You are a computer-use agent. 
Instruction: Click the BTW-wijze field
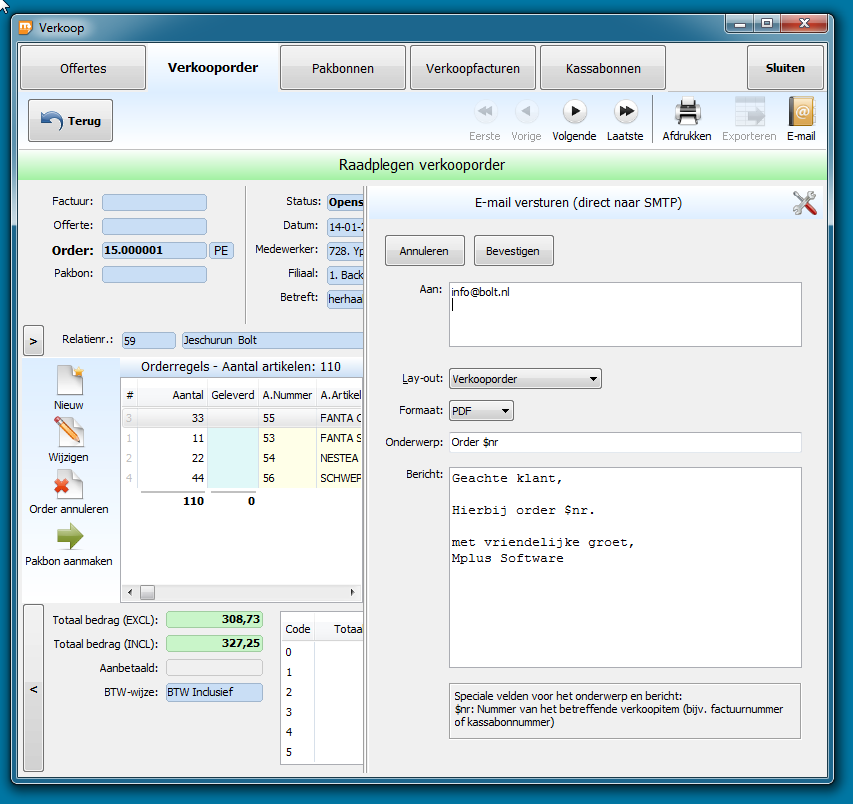click(214, 692)
